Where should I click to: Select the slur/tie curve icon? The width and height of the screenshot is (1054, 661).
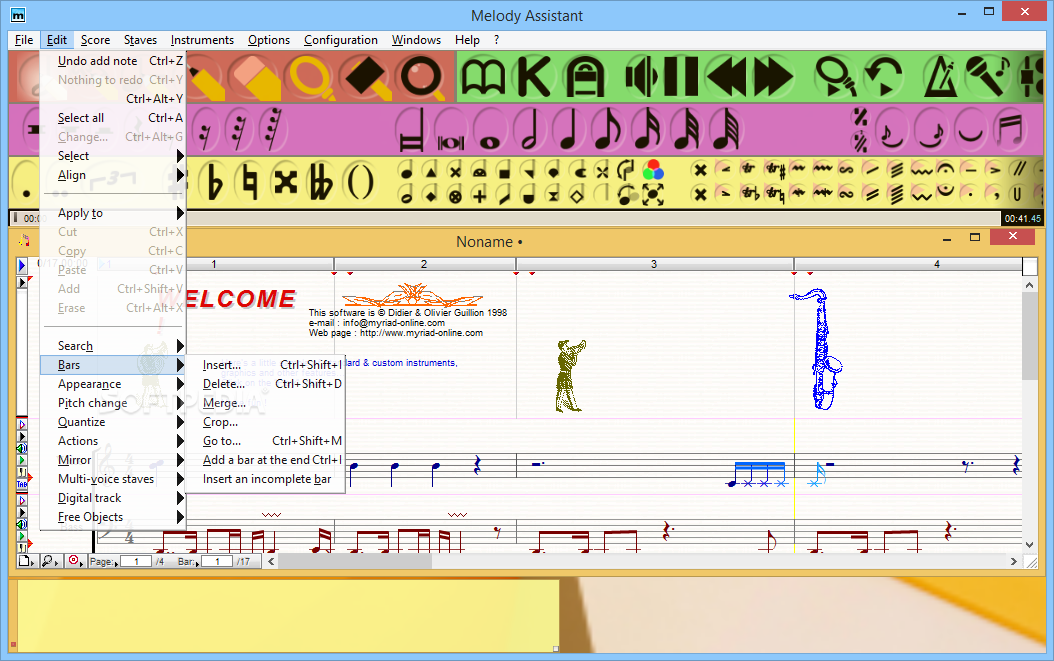point(971,130)
